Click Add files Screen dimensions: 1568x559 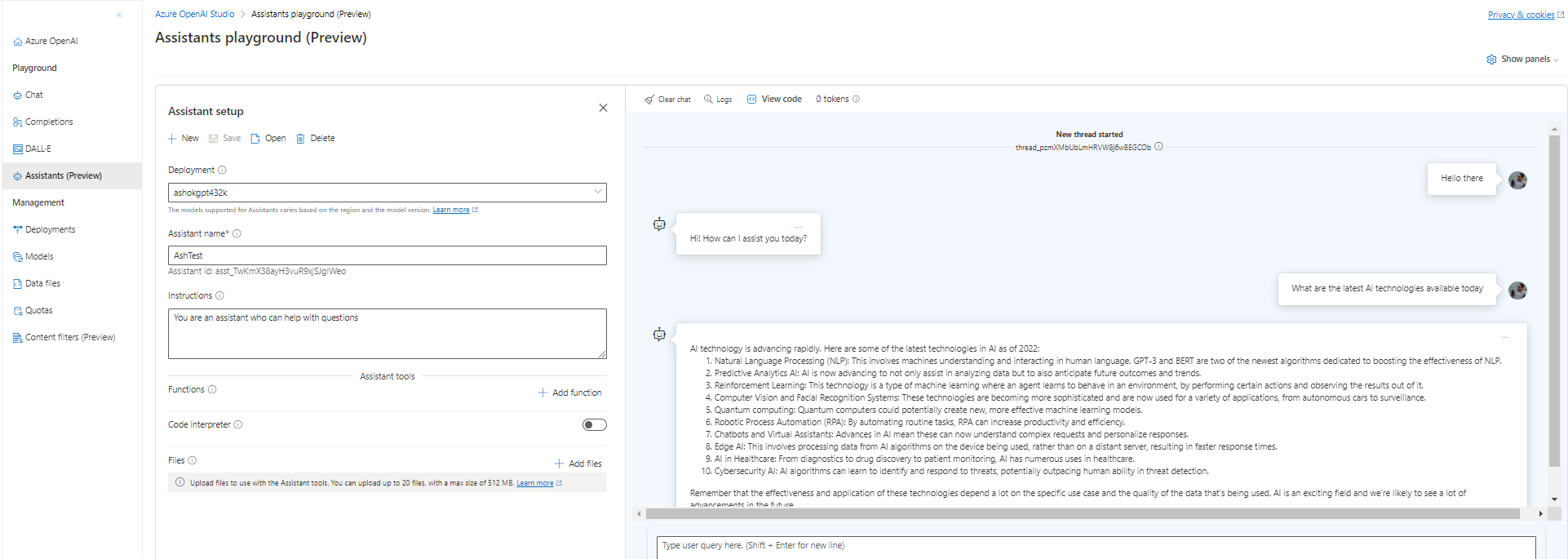click(578, 464)
